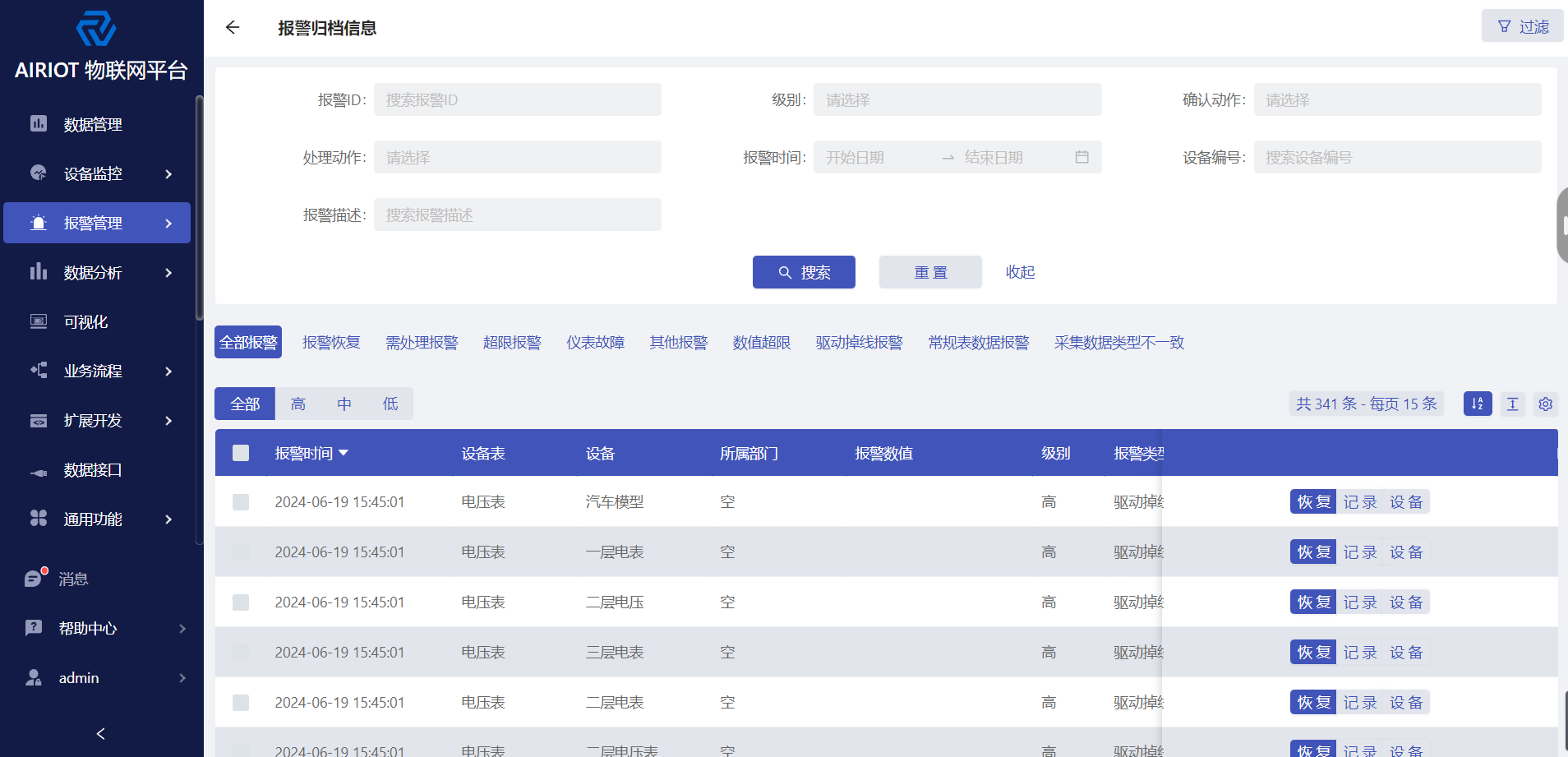Open the 处理动作 dropdown selector
The image size is (1568, 757).
pos(517,157)
